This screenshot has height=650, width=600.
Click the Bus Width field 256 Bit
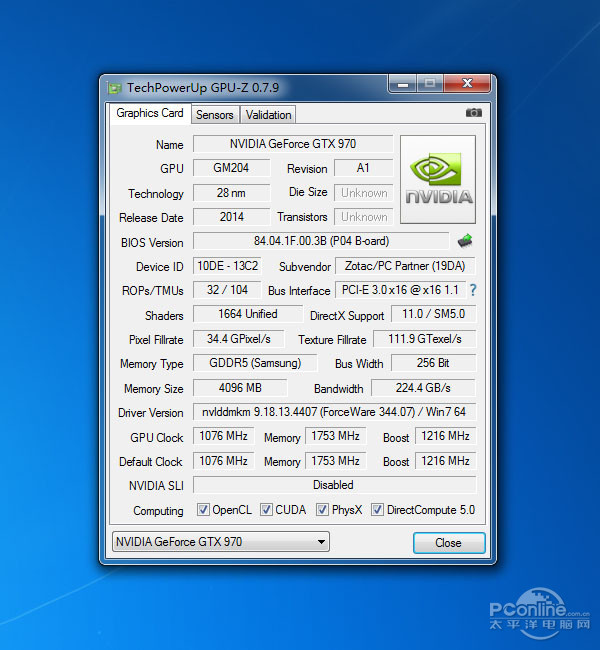click(x=433, y=363)
